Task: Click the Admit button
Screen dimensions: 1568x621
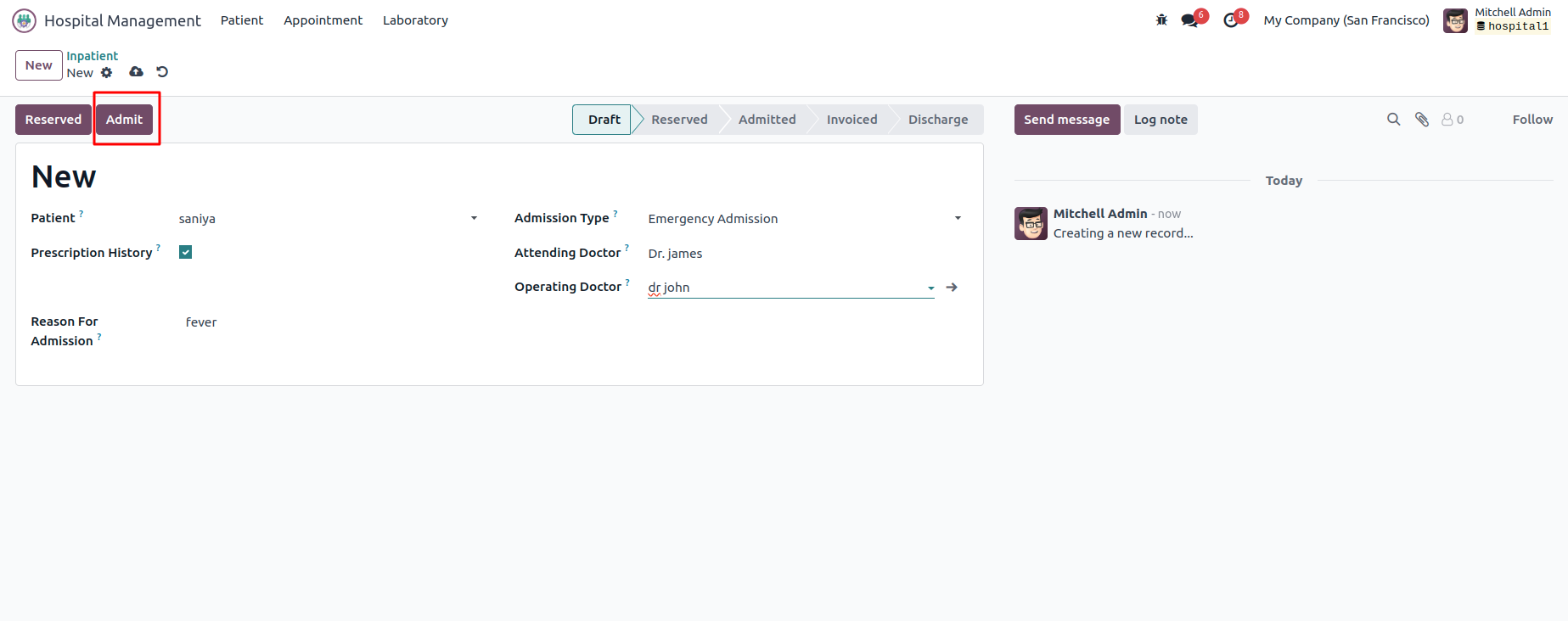Action: click(x=124, y=120)
